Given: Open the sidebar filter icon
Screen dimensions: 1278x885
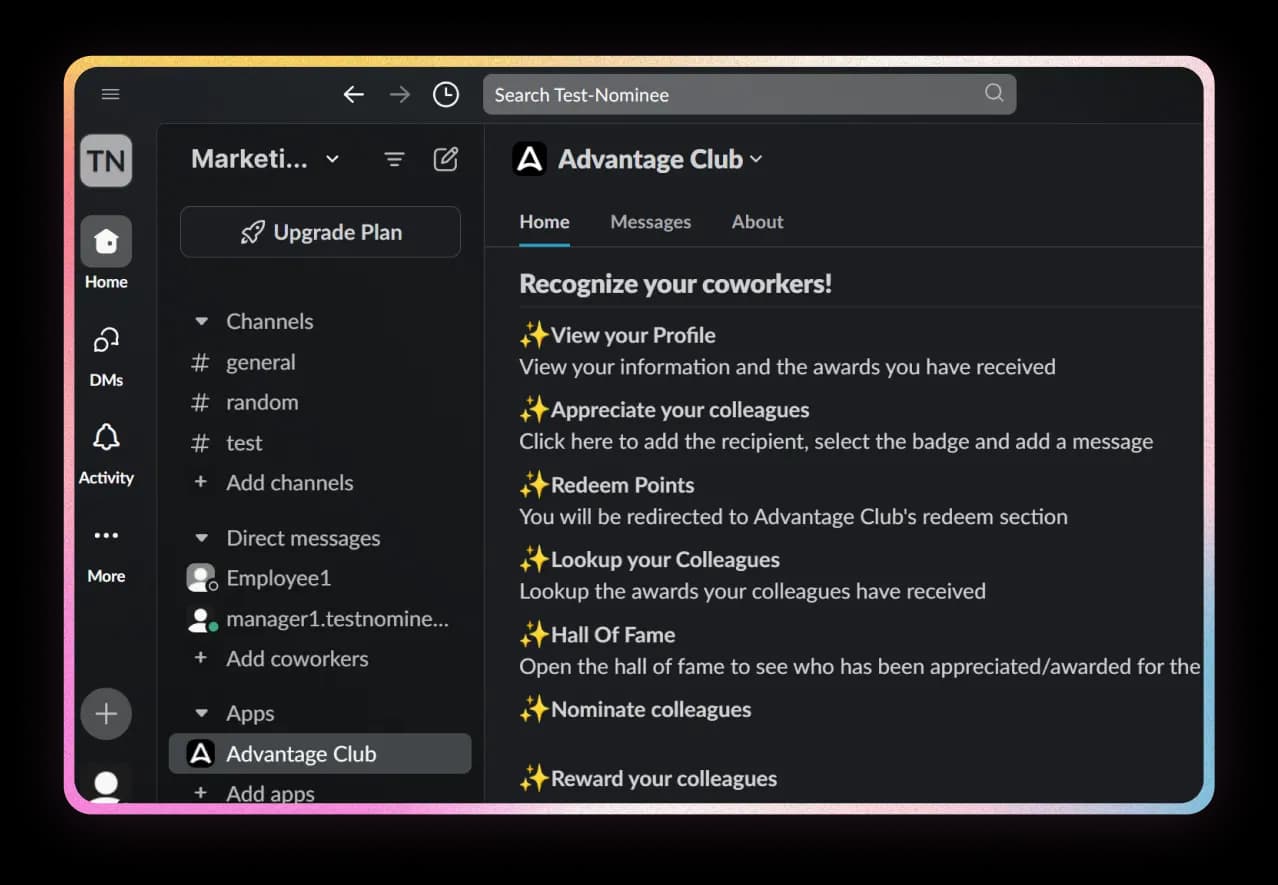Looking at the screenshot, I should coord(395,159).
